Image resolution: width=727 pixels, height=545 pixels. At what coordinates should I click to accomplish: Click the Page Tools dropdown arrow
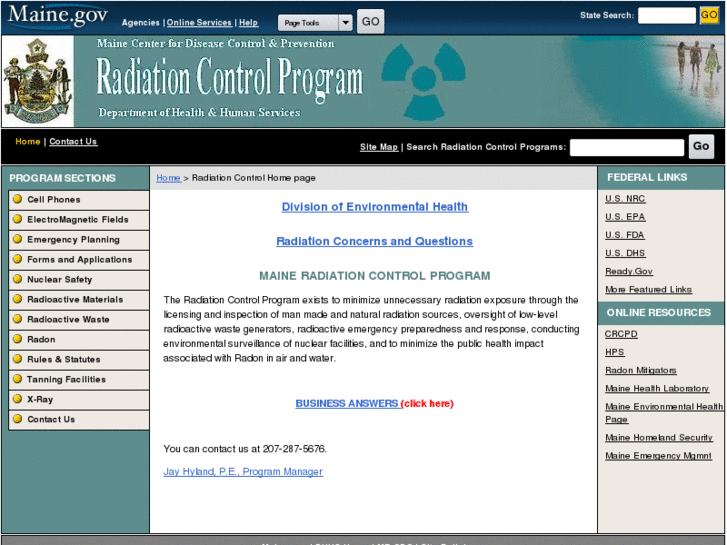point(345,23)
